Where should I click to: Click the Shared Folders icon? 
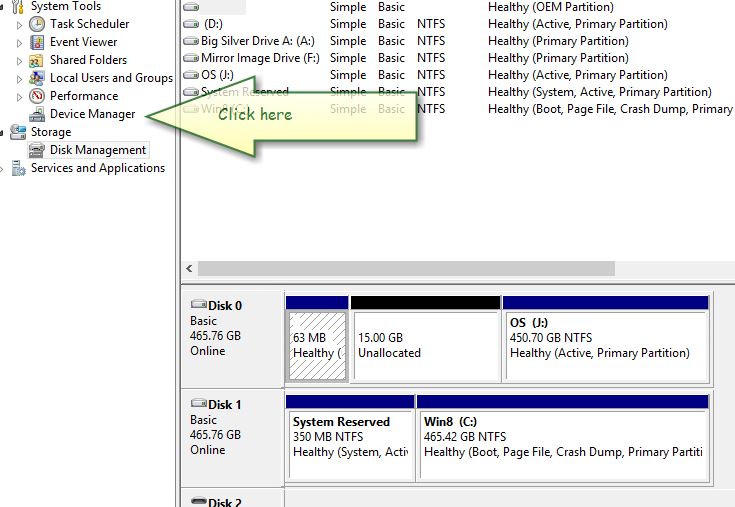pos(37,60)
